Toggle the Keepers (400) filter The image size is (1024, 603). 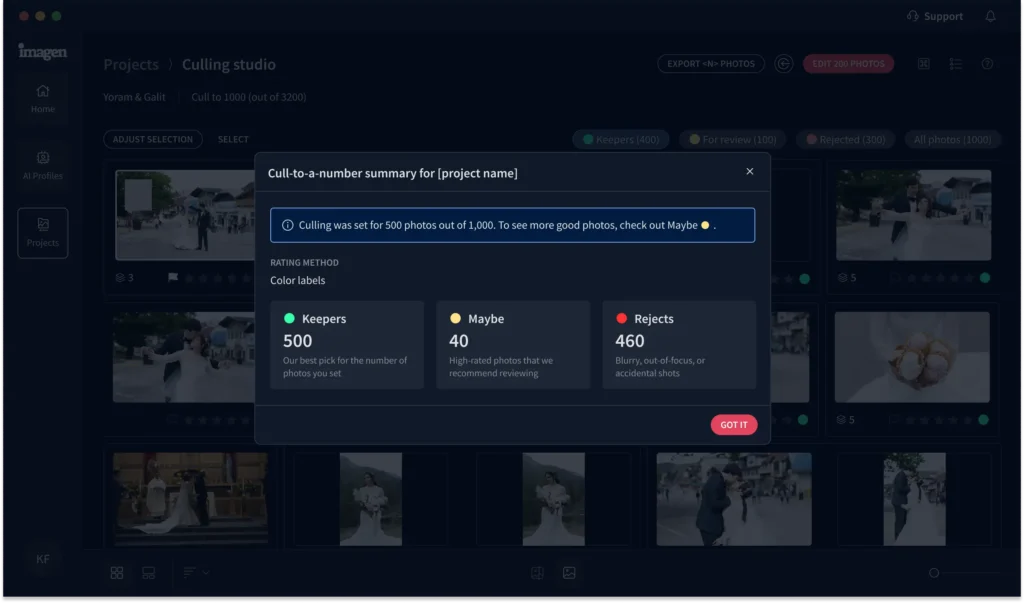click(x=621, y=140)
